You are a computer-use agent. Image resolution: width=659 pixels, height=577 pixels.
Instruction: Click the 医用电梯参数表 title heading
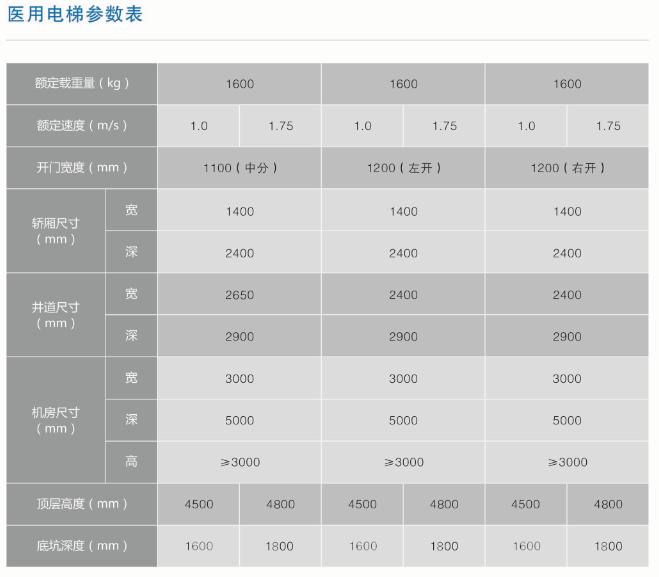click(x=75, y=14)
